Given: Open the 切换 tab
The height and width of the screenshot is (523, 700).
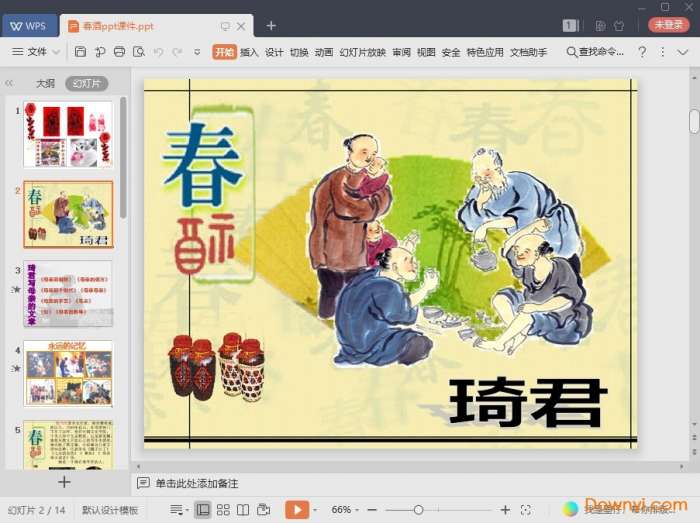Looking at the screenshot, I should tap(299, 52).
